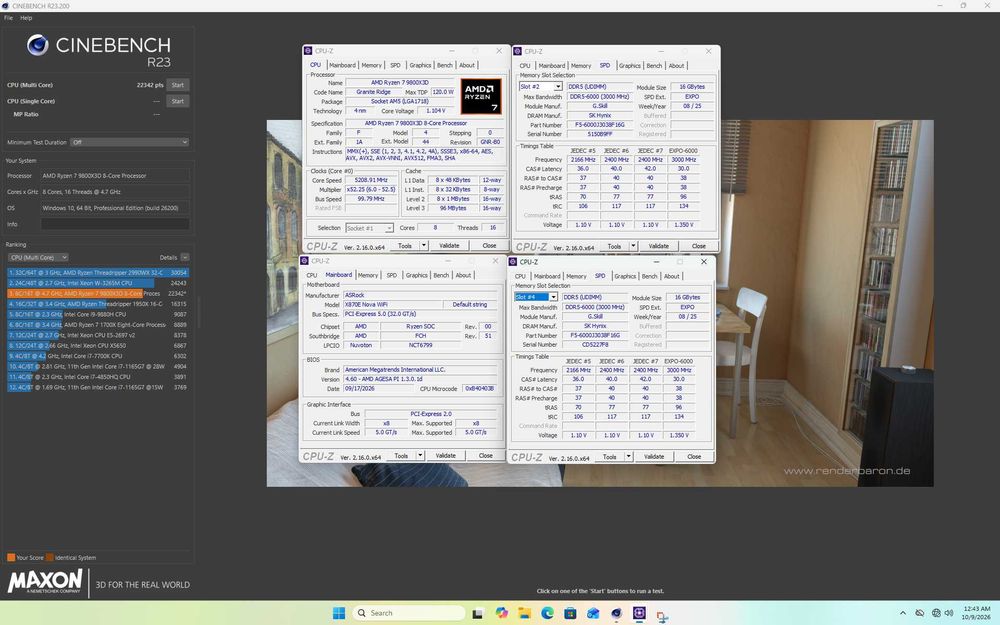1000x625 pixels.
Task: Click the Identical System legend swatch
Action: point(50,557)
